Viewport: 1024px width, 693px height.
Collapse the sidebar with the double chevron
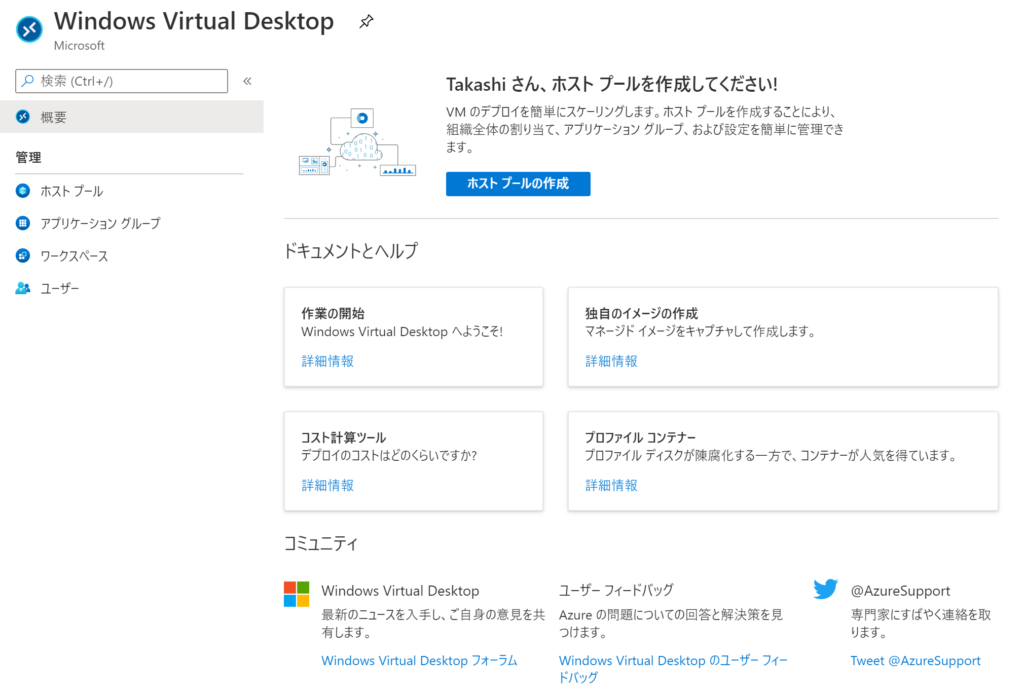coord(248,81)
